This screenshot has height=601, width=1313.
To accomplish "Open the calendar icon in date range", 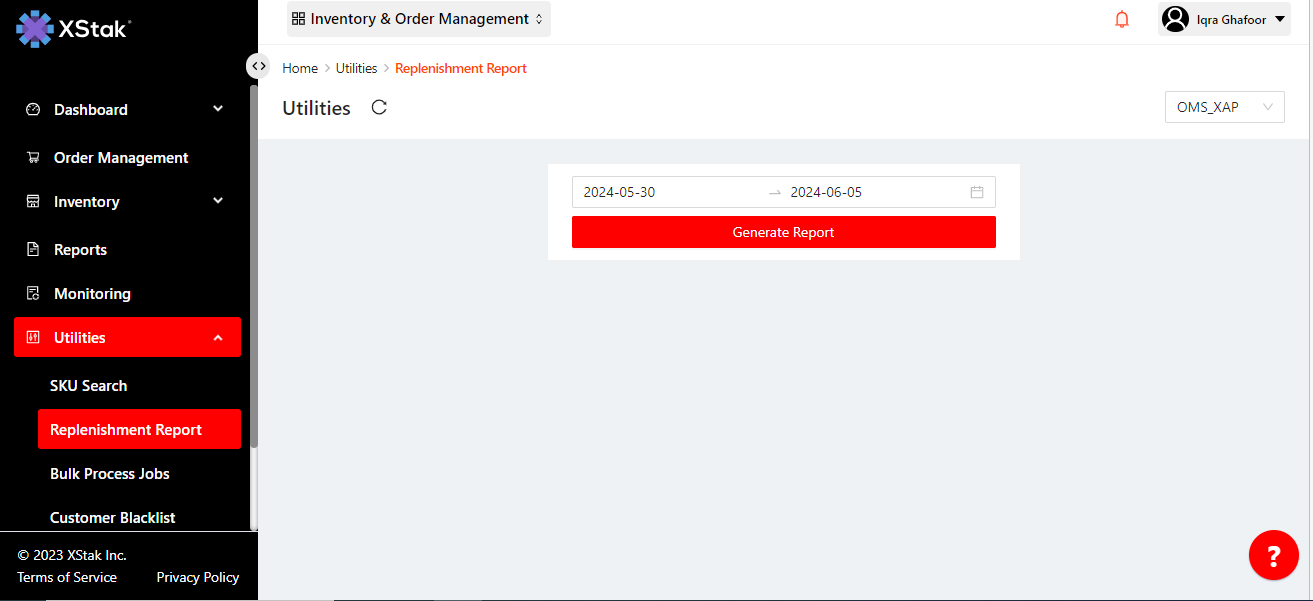I will (977, 192).
